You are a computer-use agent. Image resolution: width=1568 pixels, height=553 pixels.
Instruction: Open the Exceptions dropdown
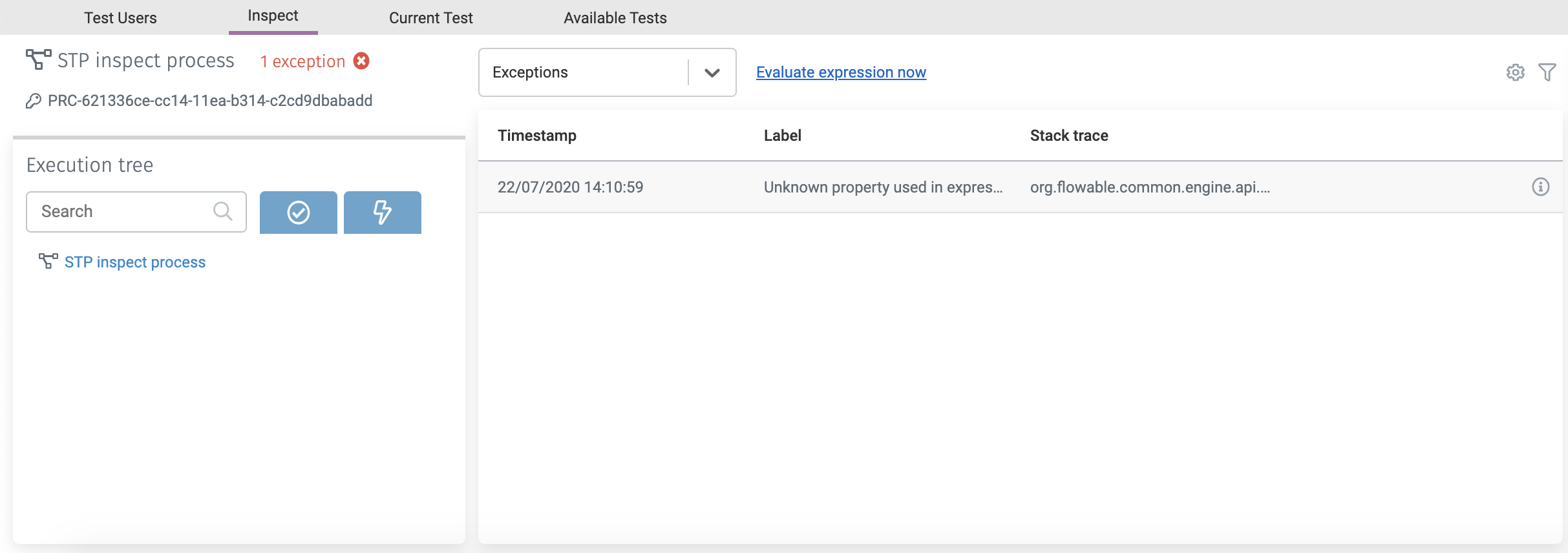click(x=582, y=72)
